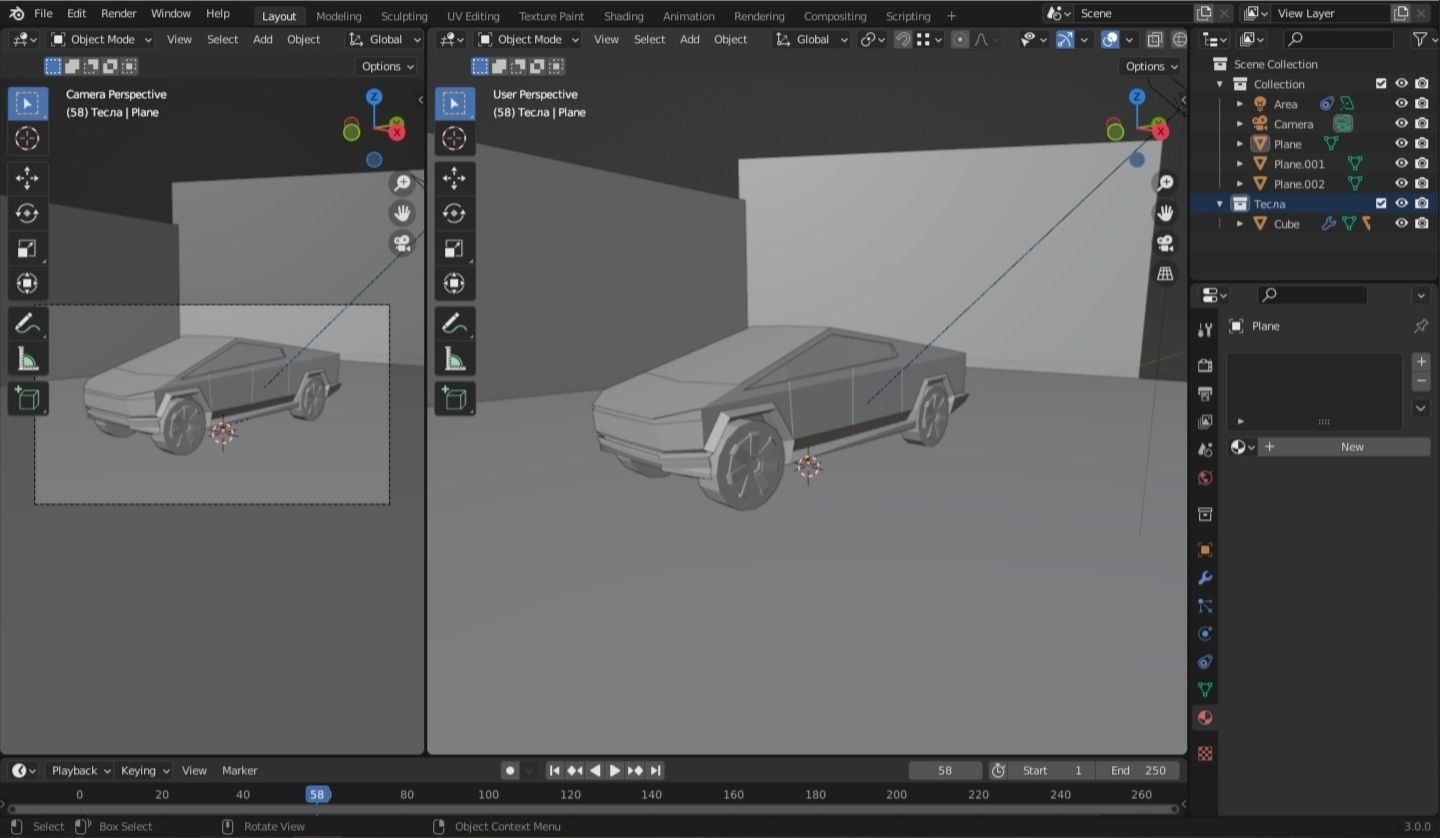Viewport: 1440px width, 838px height.
Task: Click the zoom magnifier in Camera Perspective viewport
Action: point(402,183)
